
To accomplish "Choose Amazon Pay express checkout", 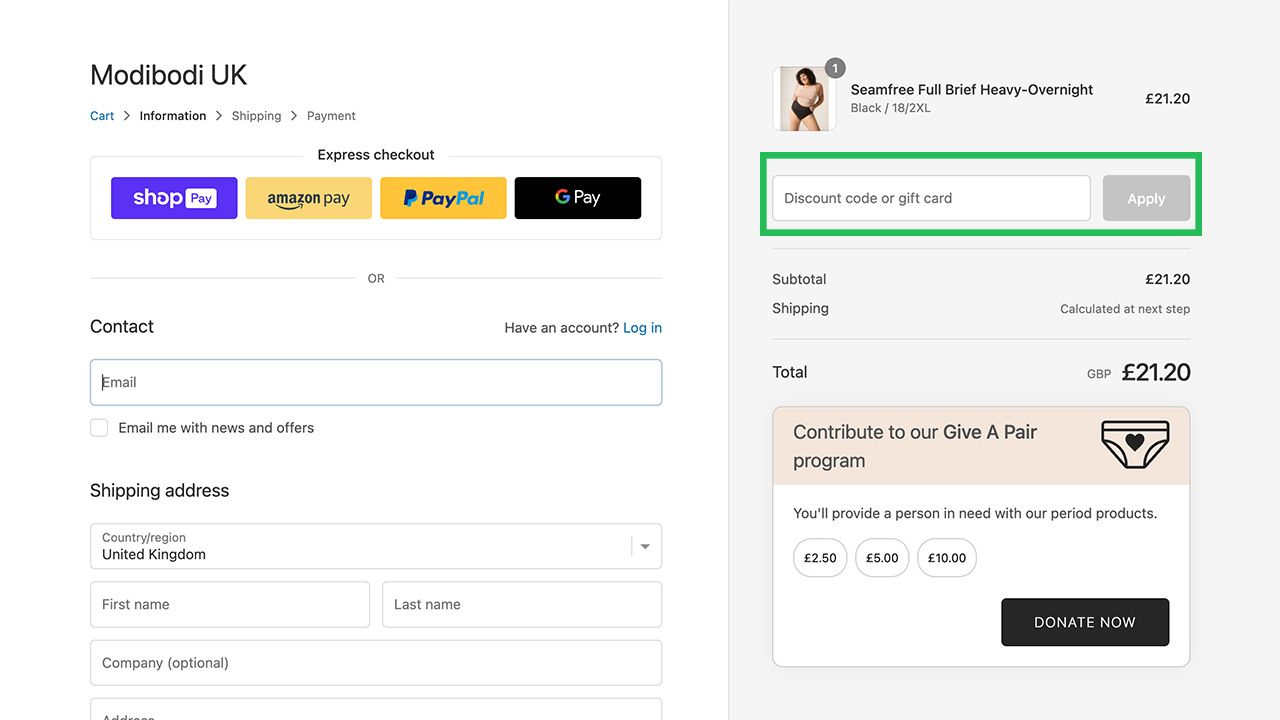I will [x=309, y=198].
